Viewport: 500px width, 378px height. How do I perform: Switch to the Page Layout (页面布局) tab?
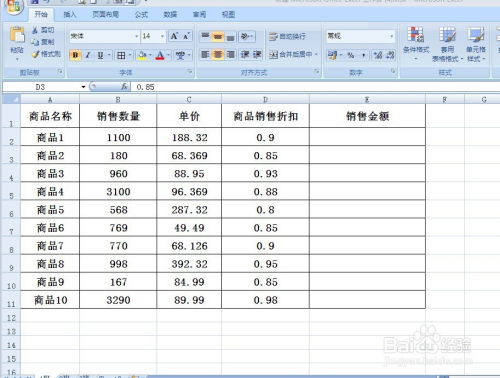click(105, 14)
